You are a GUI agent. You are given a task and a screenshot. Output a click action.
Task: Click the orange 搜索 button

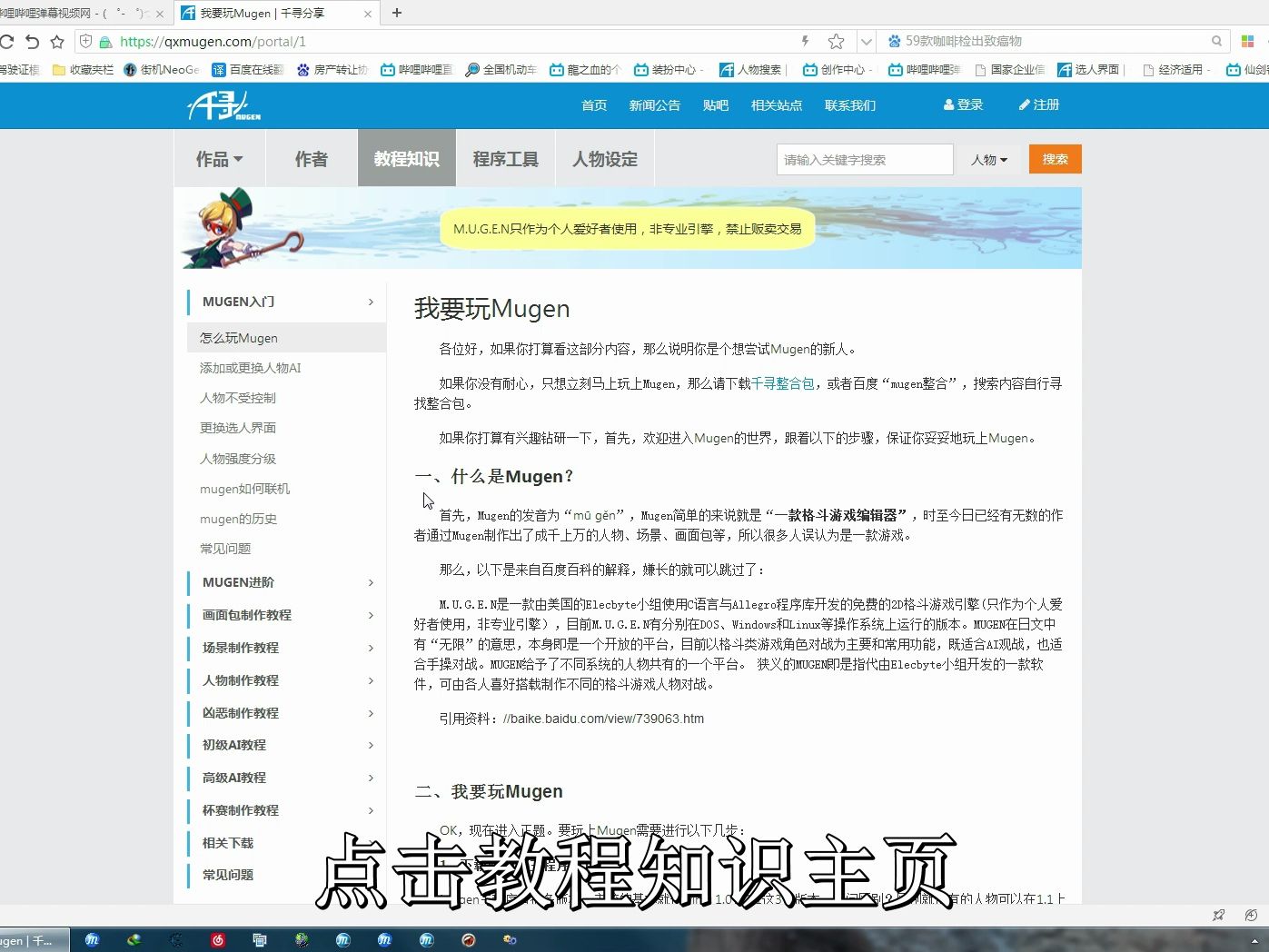coord(1056,159)
